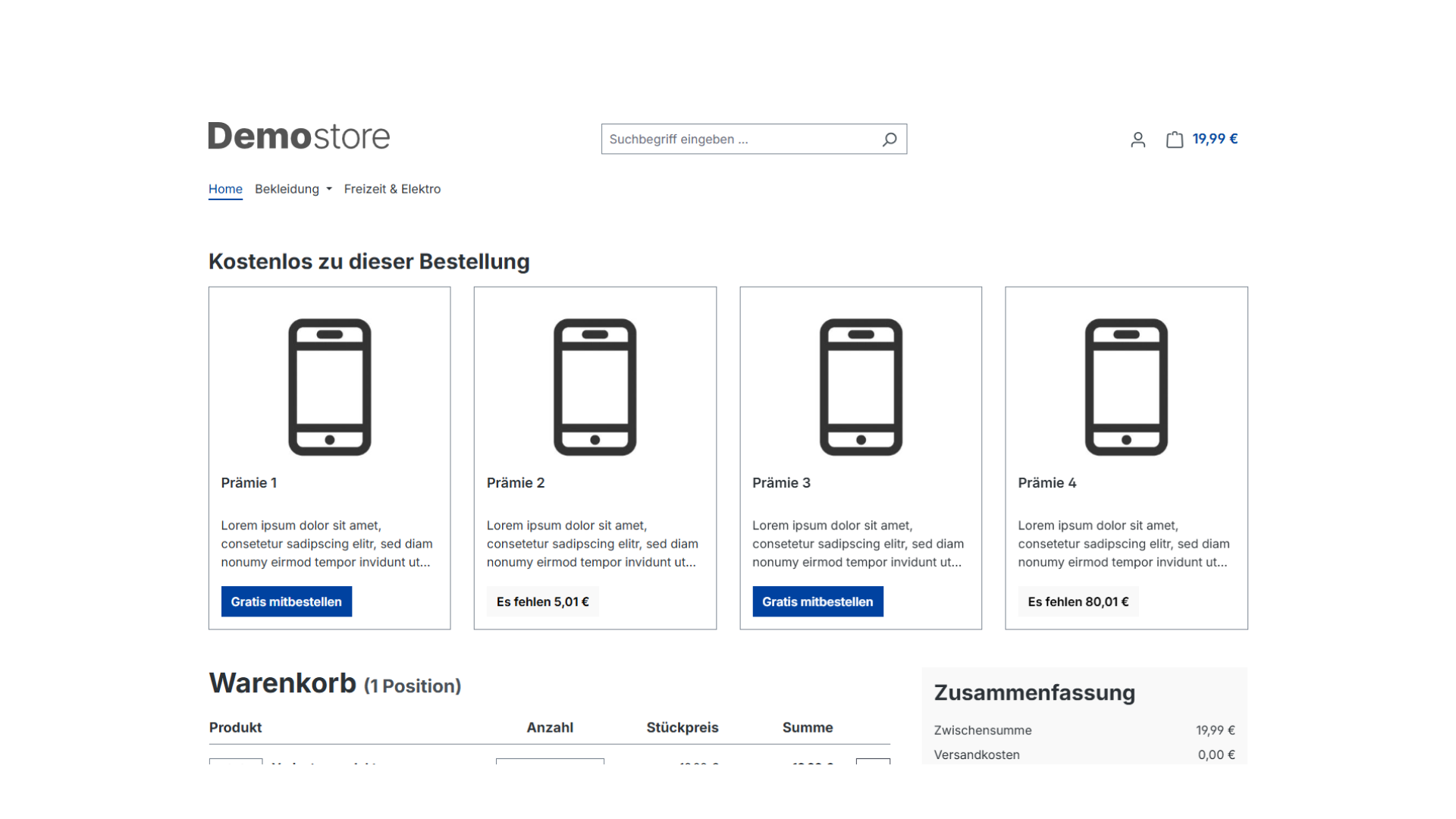
Task: Open the Prämie 2 title
Action: 516,483
